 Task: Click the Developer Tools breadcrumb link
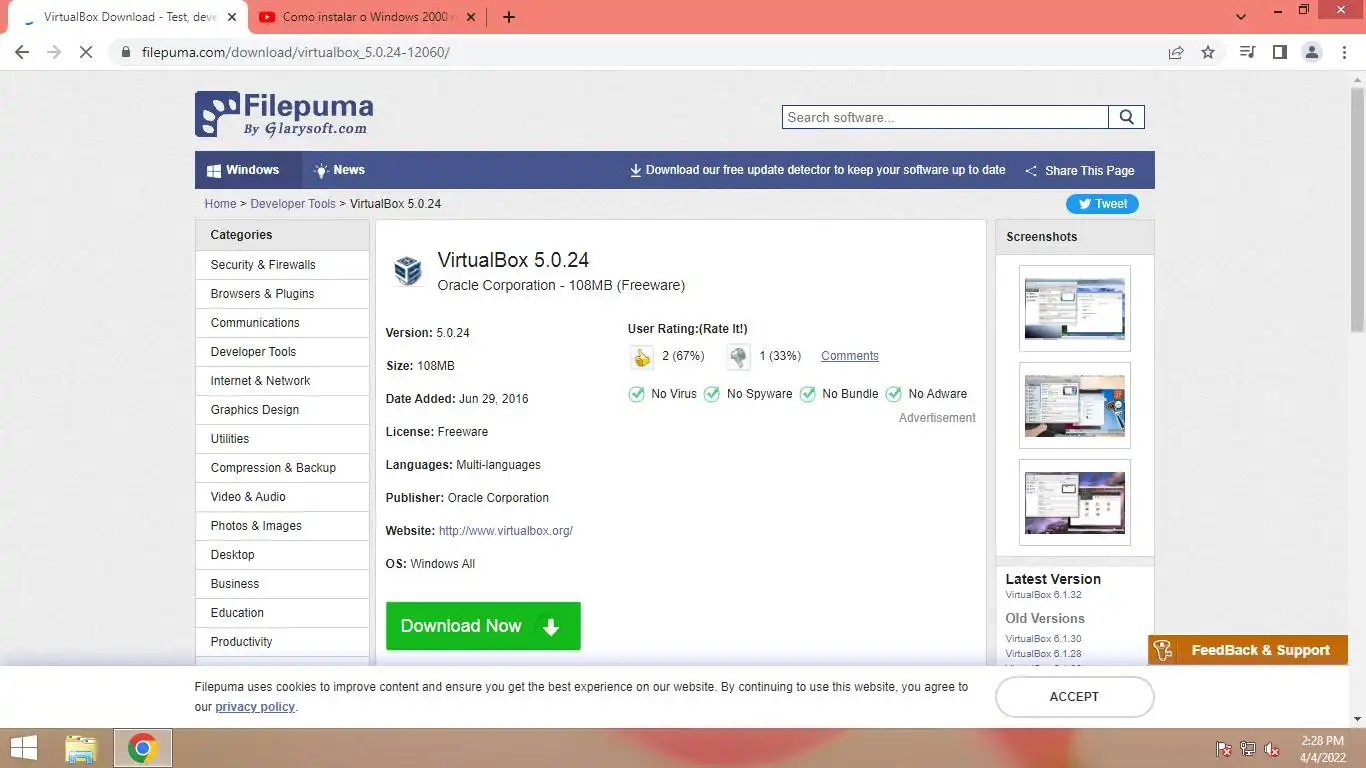click(293, 204)
